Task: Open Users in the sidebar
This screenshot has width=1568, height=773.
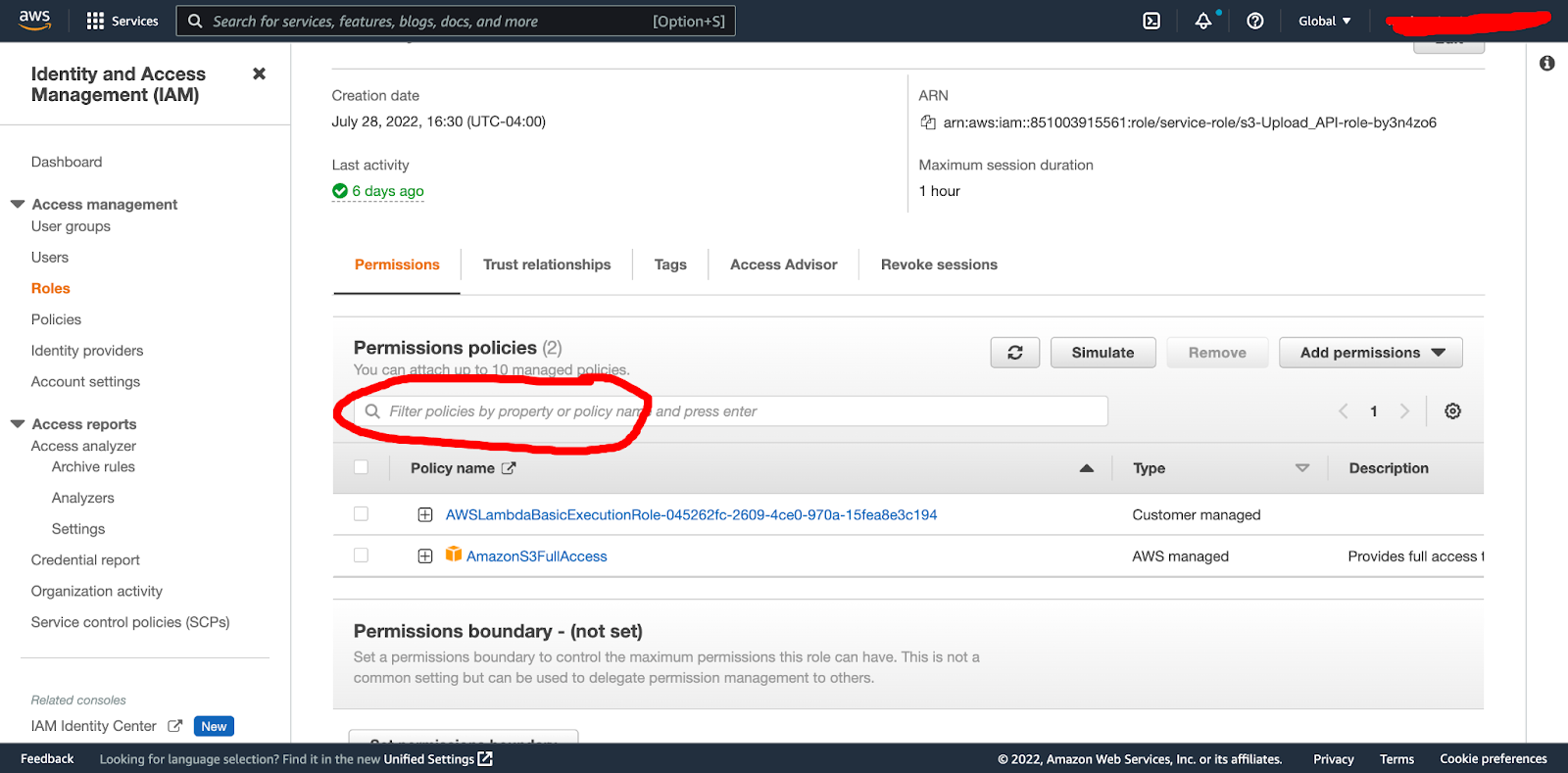Action: pos(50,258)
